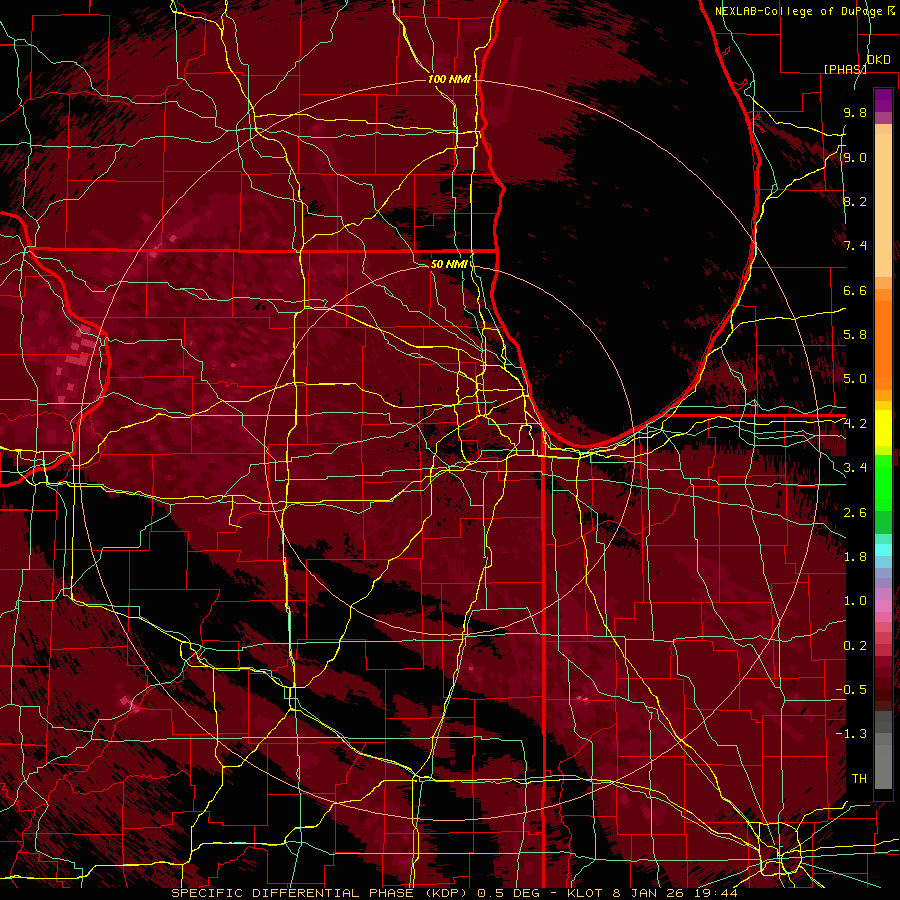Viewport: 900px width, 900px height.
Task: Click the 0.2 scale value
Action: (855, 646)
